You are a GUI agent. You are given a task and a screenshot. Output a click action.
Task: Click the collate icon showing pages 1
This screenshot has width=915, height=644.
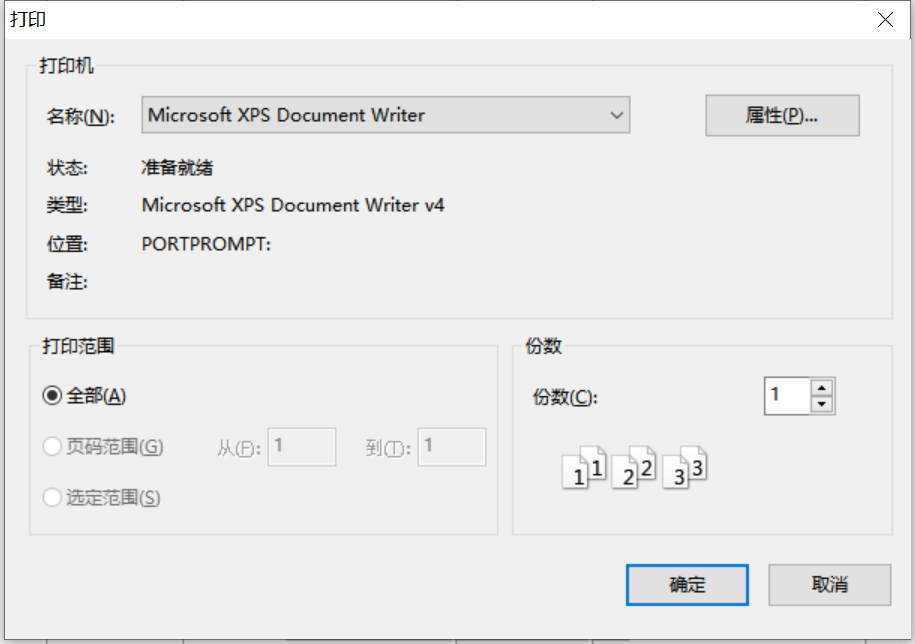(585, 468)
